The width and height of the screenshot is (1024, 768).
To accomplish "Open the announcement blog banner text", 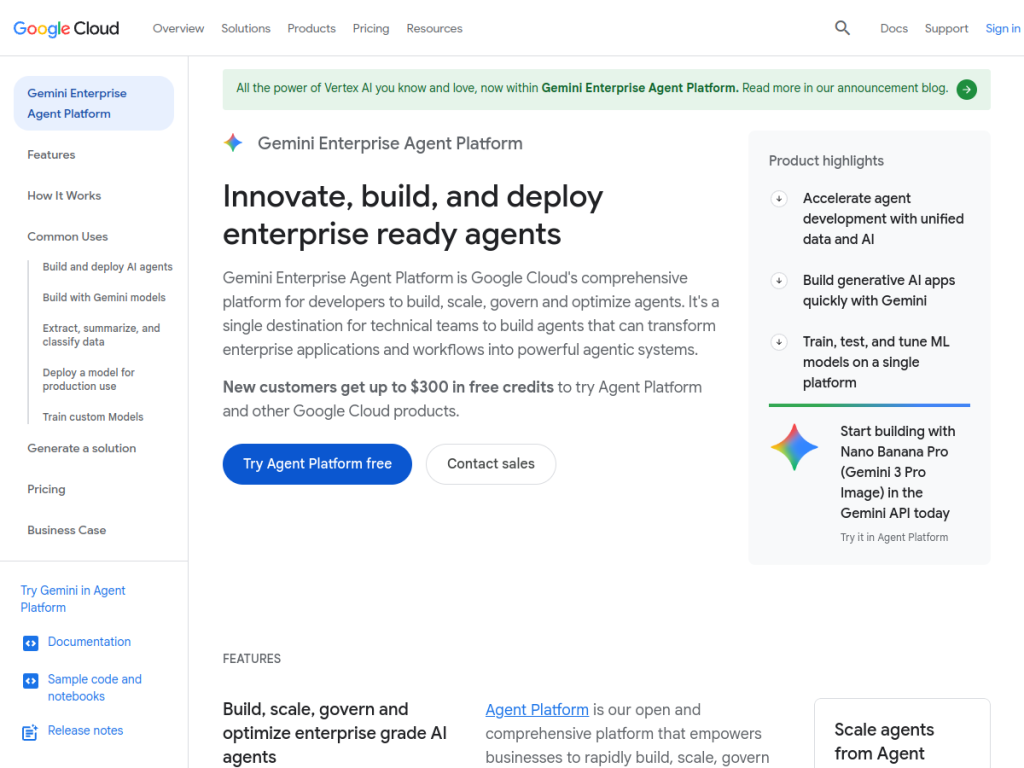I will [592, 88].
